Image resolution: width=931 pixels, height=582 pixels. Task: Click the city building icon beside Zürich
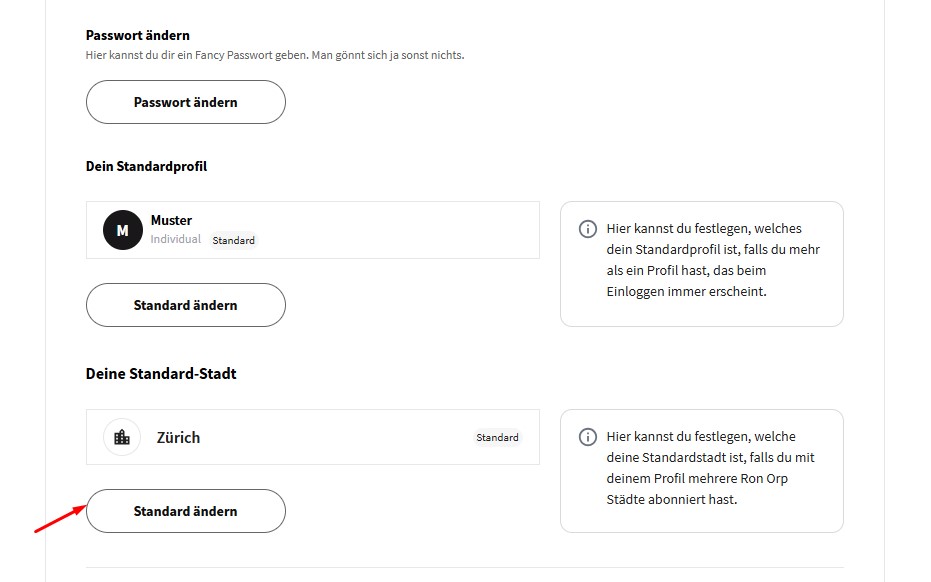click(122, 437)
